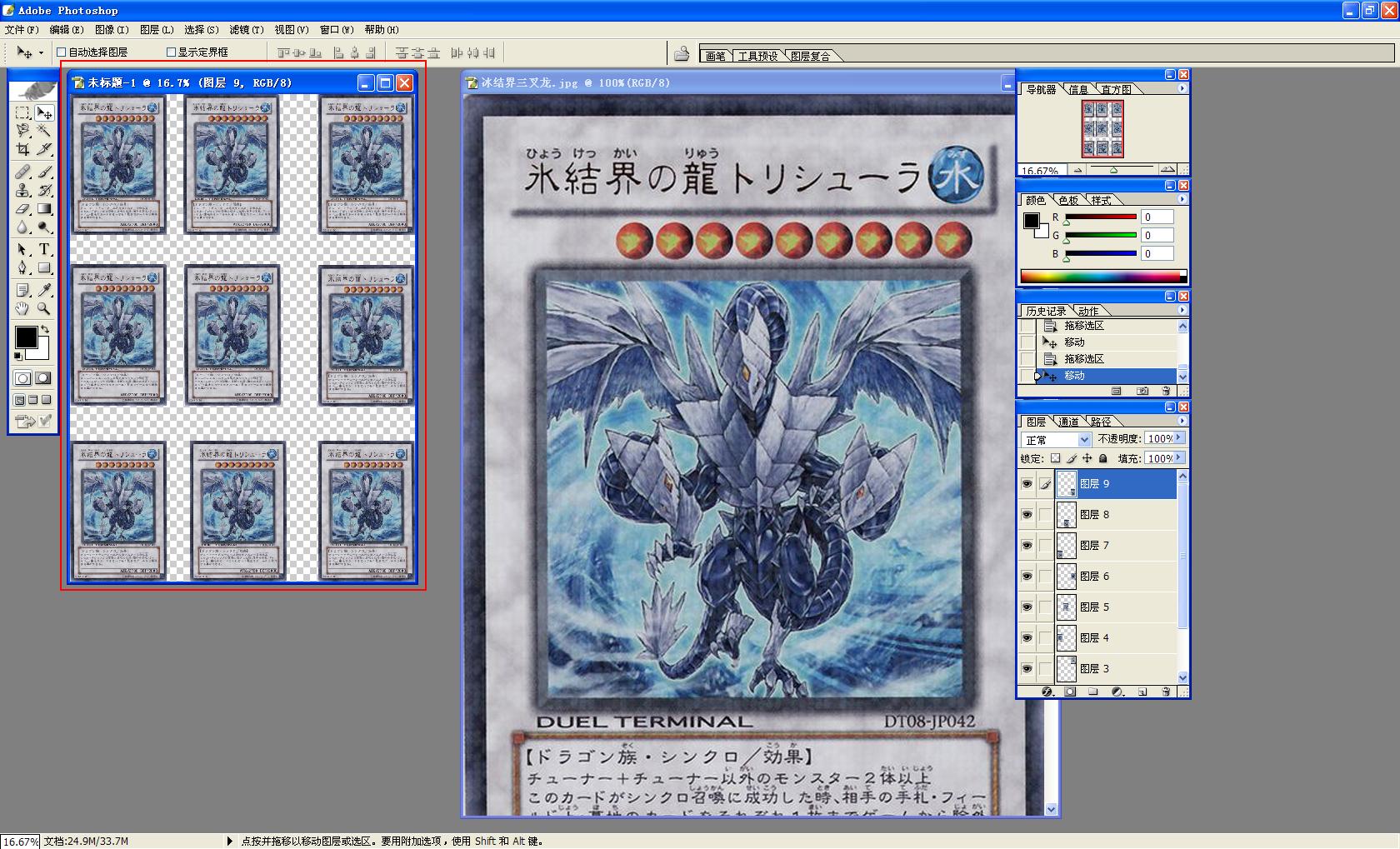Image resolution: width=1400 pixels, height=849 pixels.
Task: Reset to default foreground and background colors
Action: (18, 356)
